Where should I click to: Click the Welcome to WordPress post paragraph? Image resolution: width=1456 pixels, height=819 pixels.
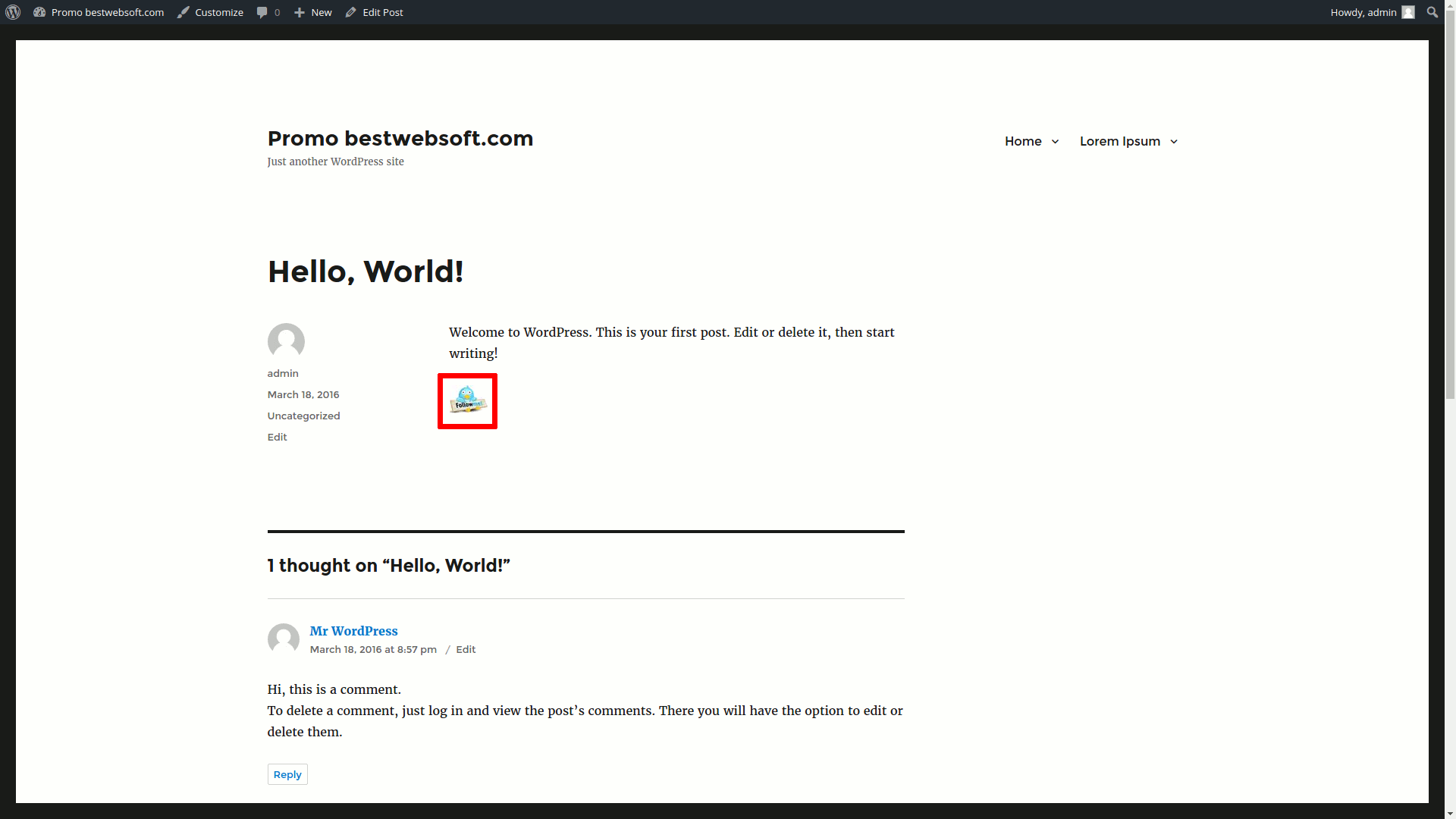point(672,343)
